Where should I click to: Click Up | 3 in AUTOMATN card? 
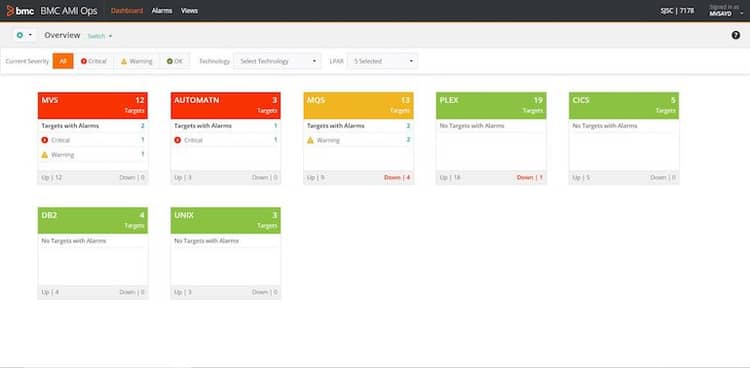183,178
